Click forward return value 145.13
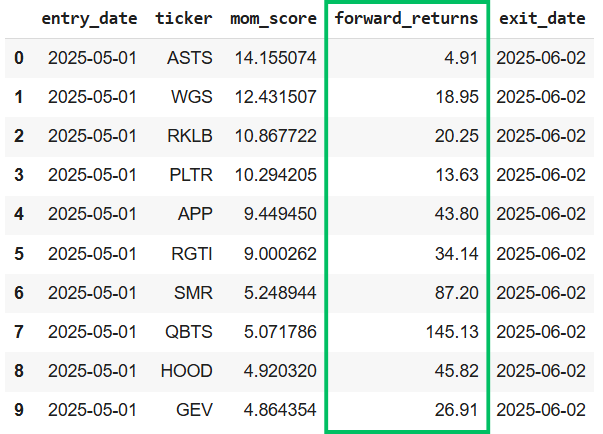 tap(452, 332)
